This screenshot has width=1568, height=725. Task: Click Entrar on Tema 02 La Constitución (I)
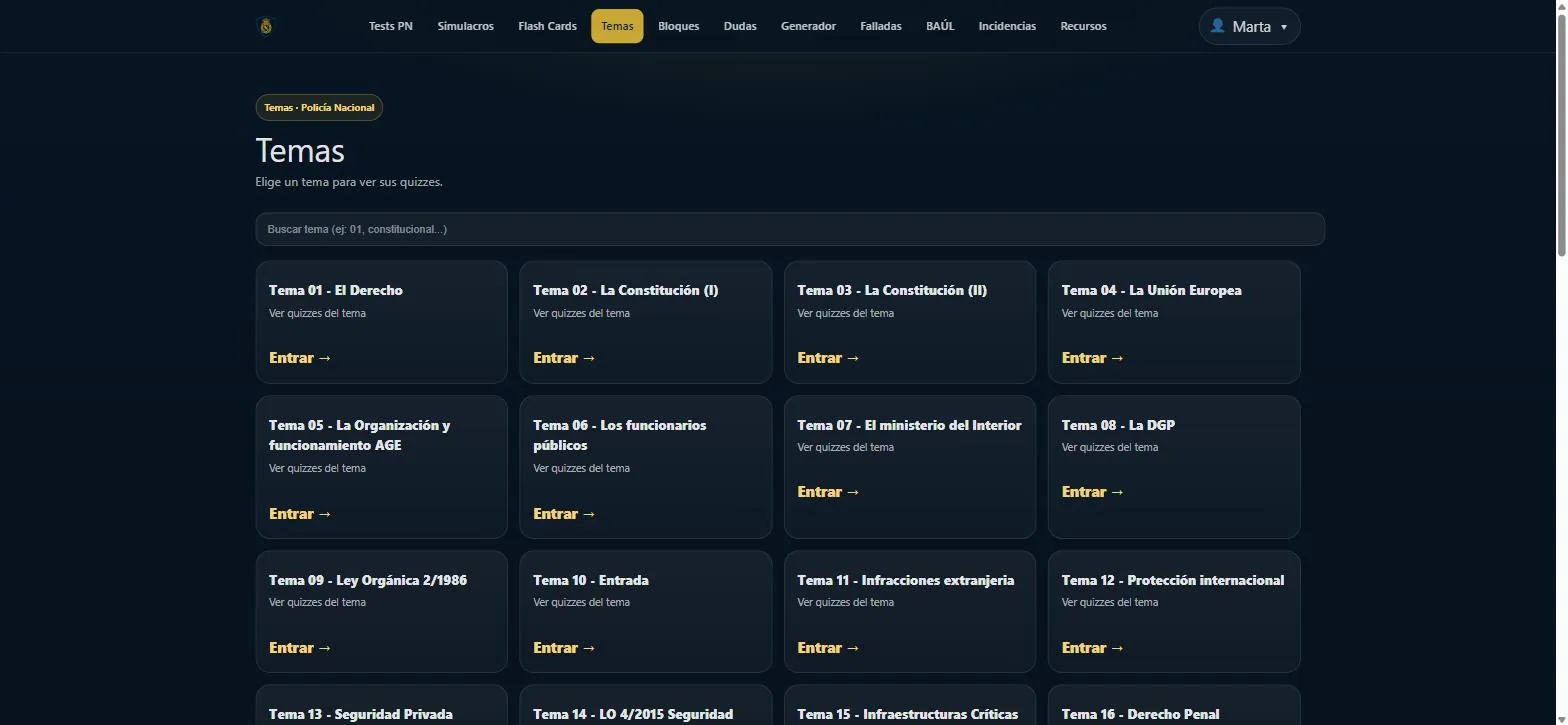tap(564, 358)
